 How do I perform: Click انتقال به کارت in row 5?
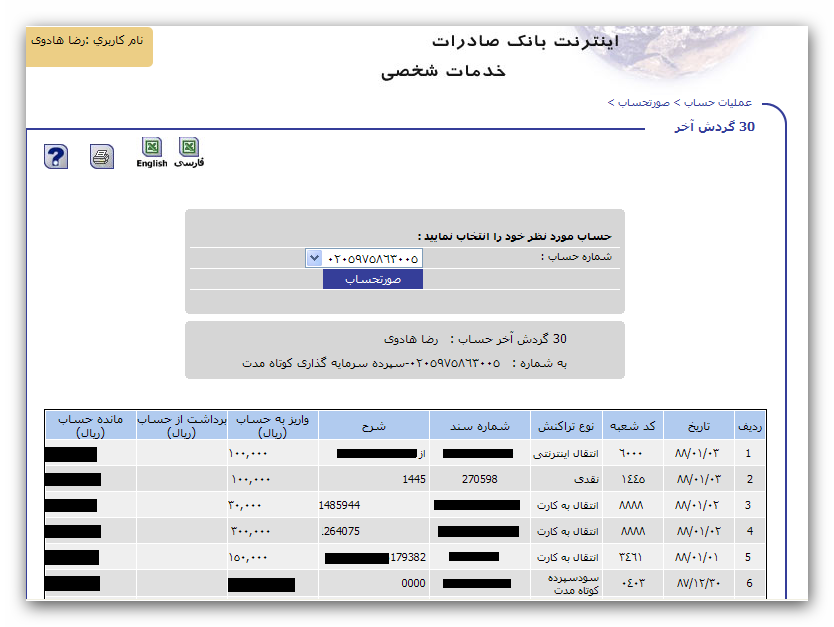(568, 557)
